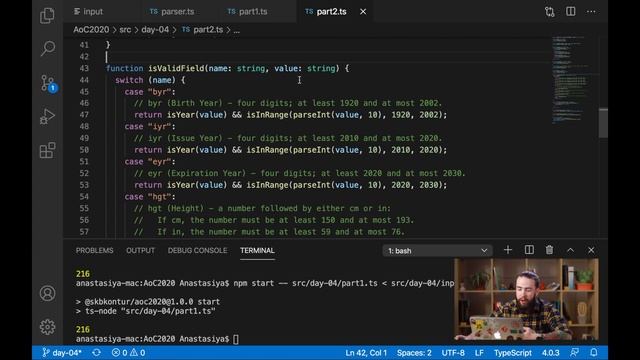Close the terminal panel

click(591, 250)
